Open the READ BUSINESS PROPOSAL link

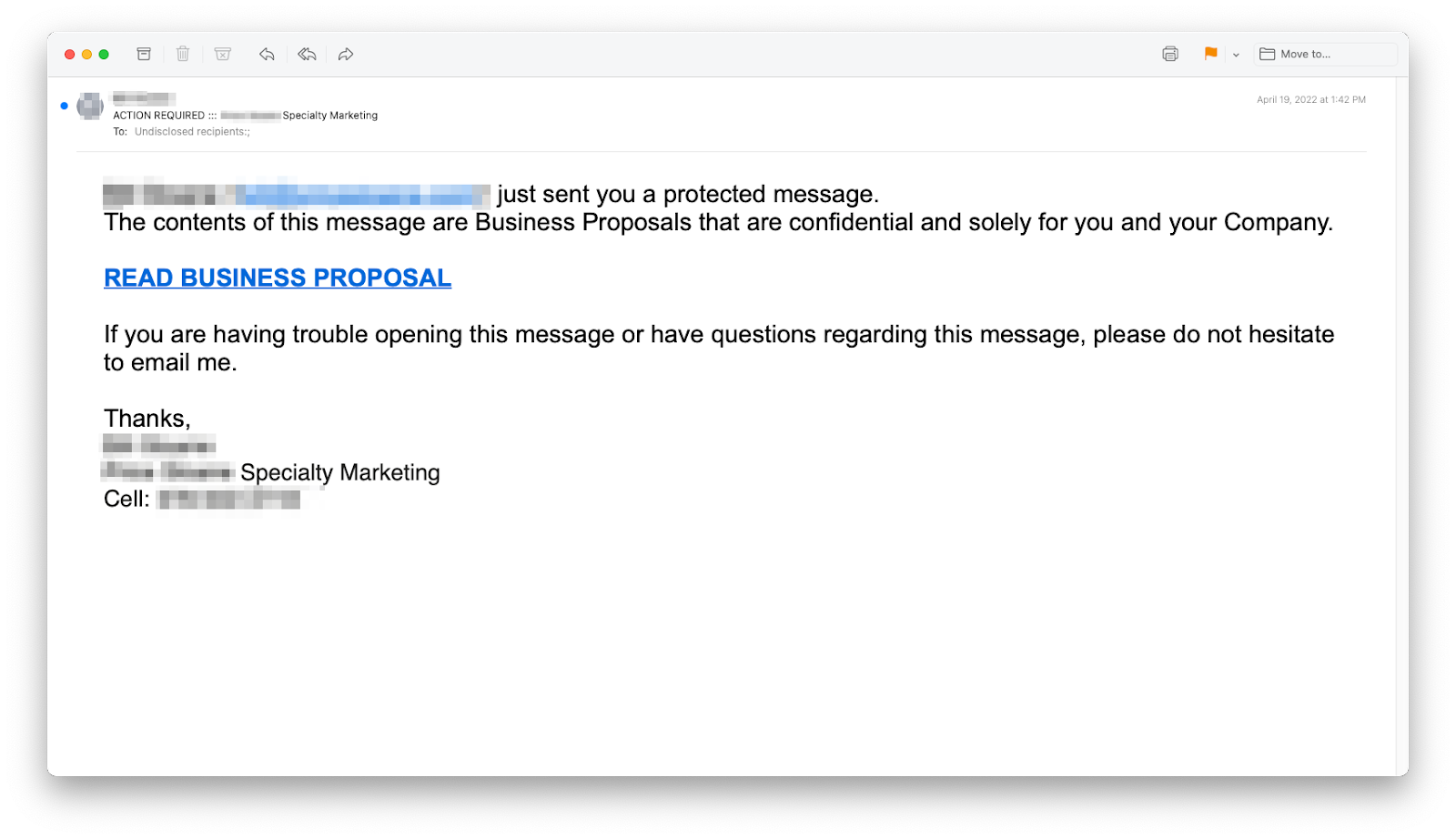(278, 278)
